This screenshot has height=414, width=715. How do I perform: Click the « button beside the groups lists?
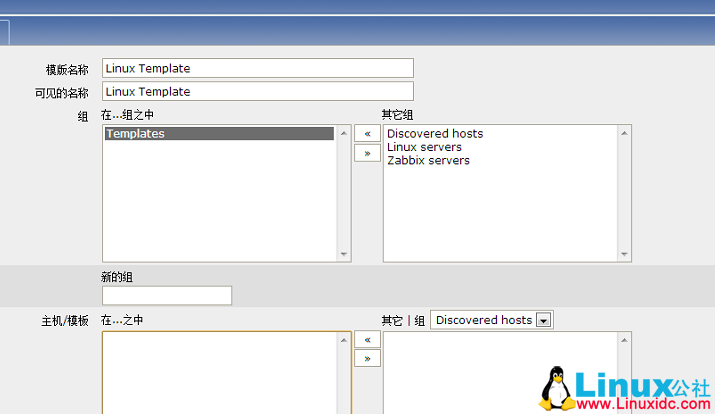pyautogui.click(x=367, y=133)
